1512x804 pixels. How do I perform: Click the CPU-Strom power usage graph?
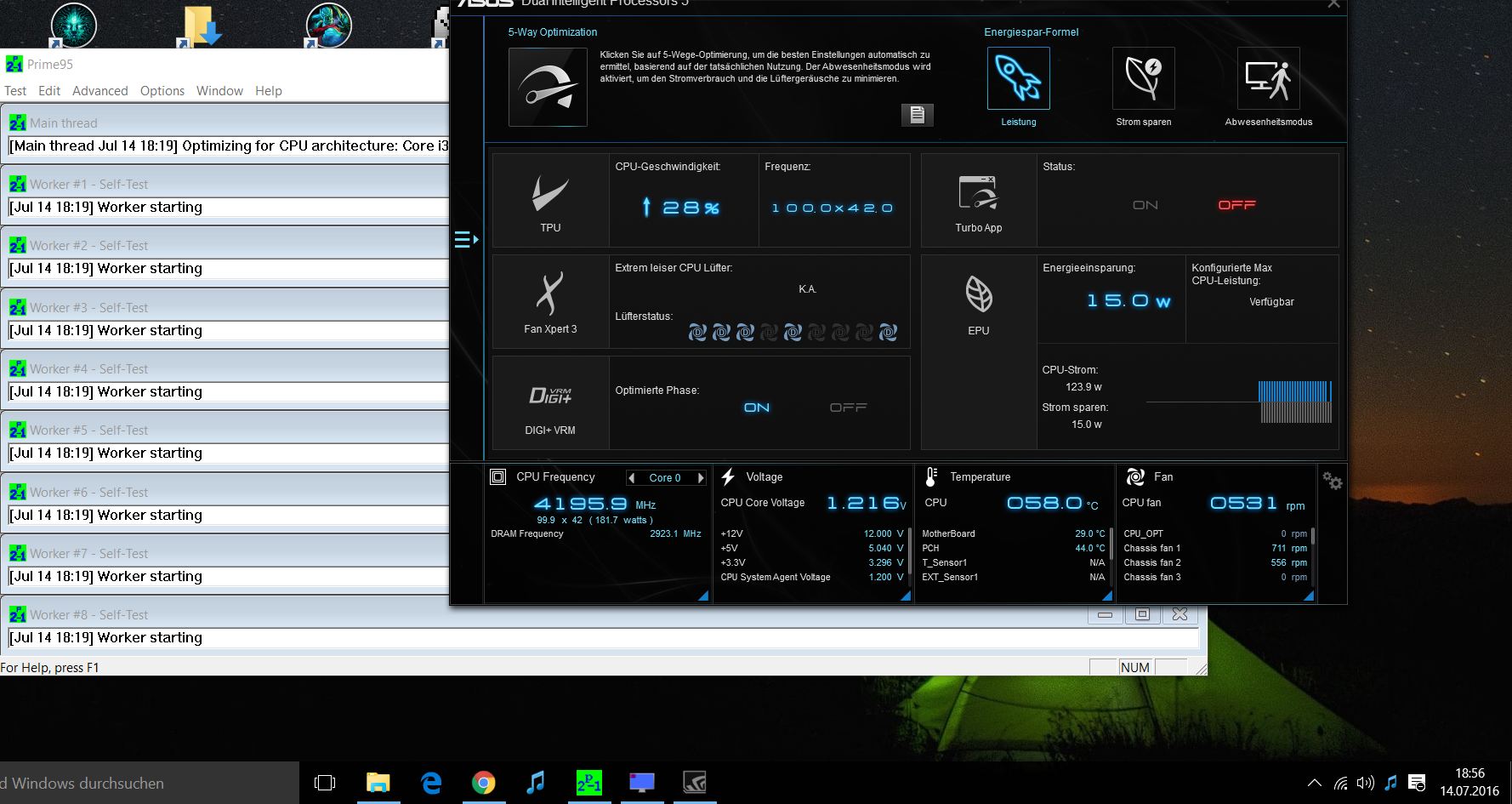coord(1238,402)
